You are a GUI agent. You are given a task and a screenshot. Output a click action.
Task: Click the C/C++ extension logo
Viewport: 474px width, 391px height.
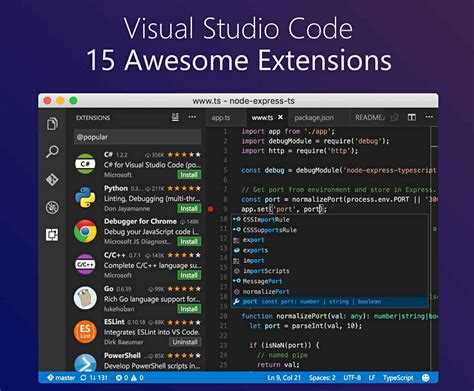tap(85, 264)
